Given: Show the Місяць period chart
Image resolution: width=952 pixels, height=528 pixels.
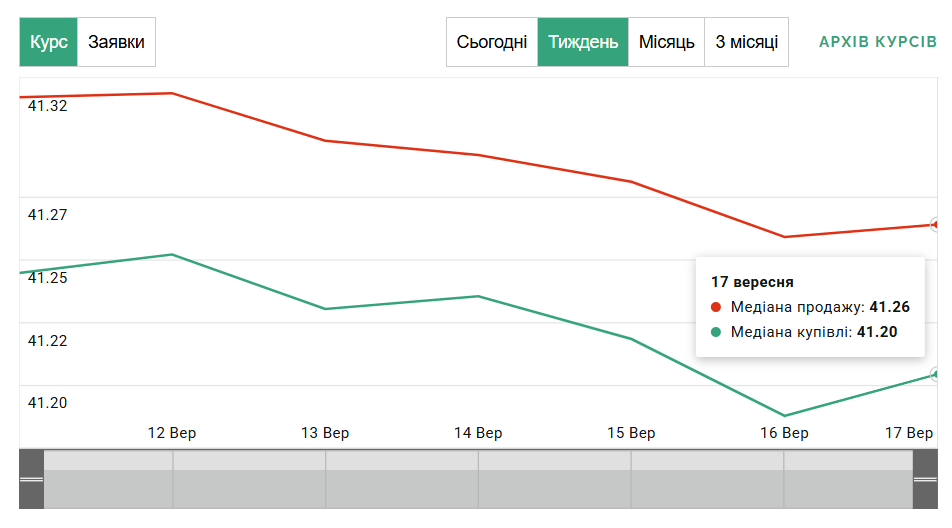Looking at the screenshot, I should point(667,42).
